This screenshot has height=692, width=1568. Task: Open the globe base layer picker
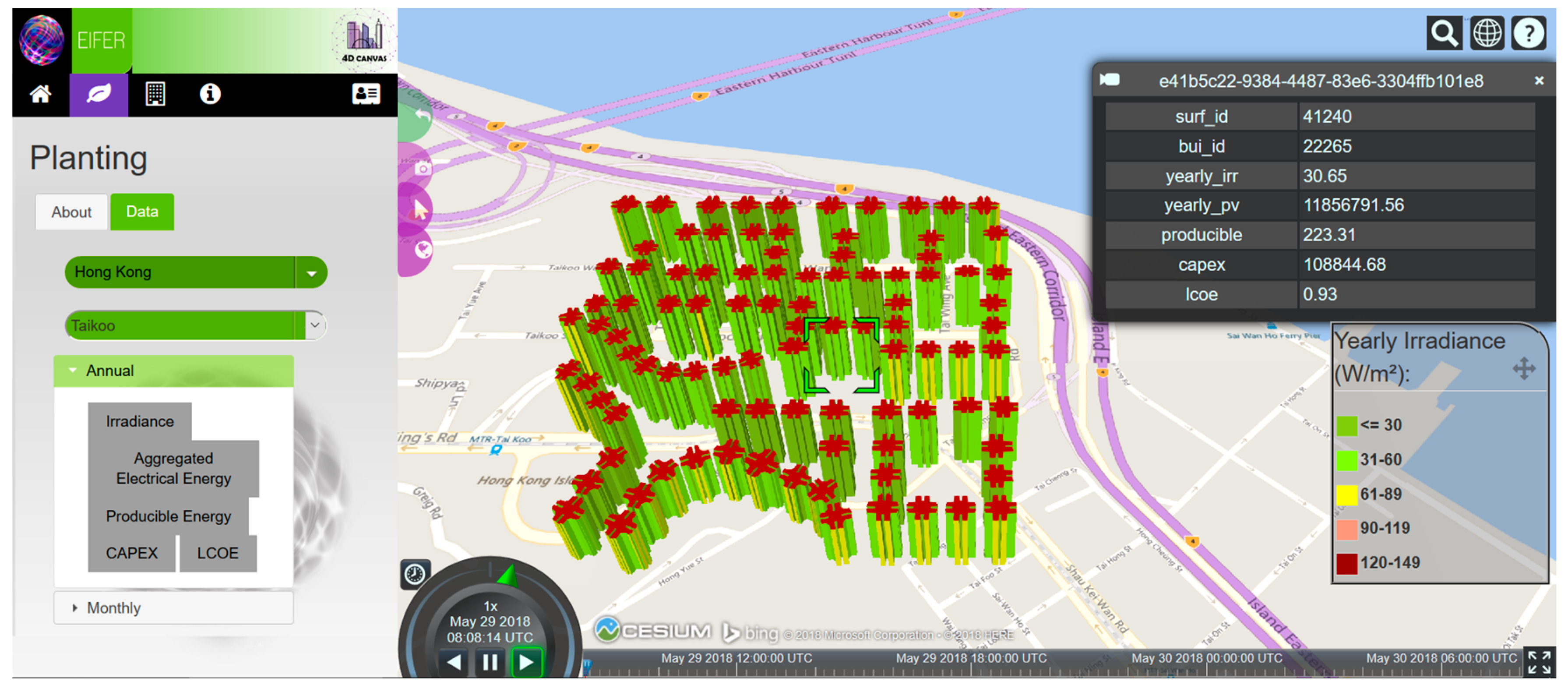click(1487, 33)
